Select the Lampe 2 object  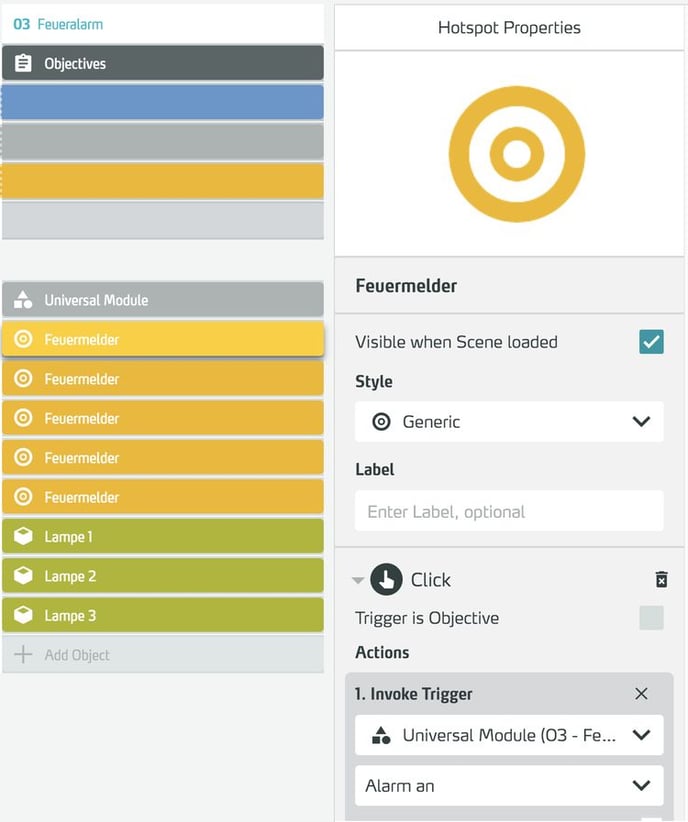163,577
